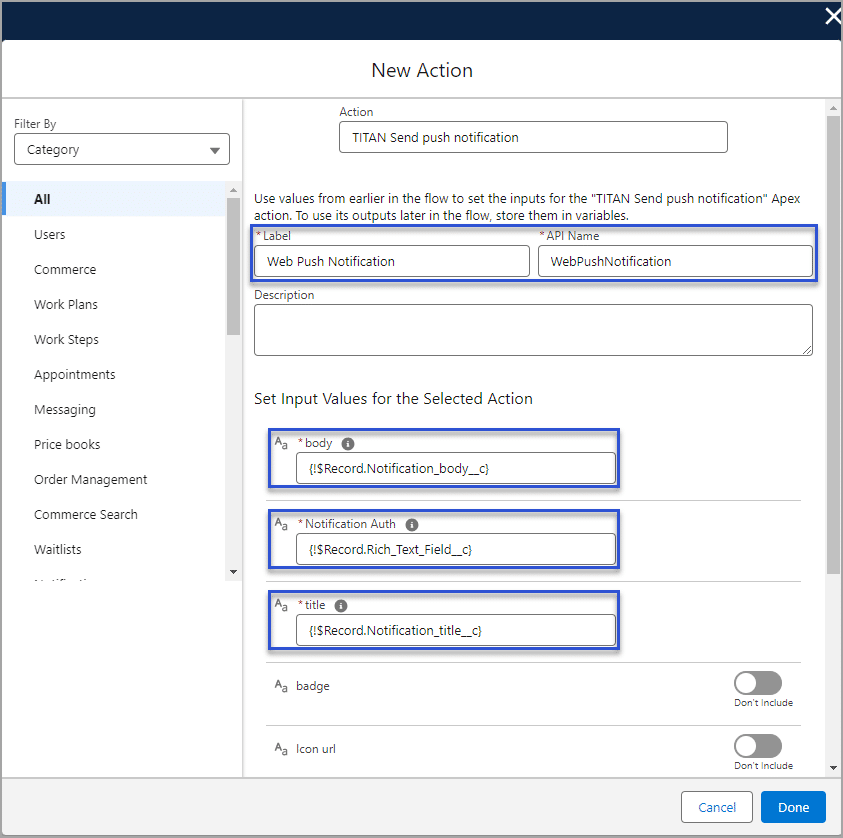Click the Label input field

tap(391, 261)
